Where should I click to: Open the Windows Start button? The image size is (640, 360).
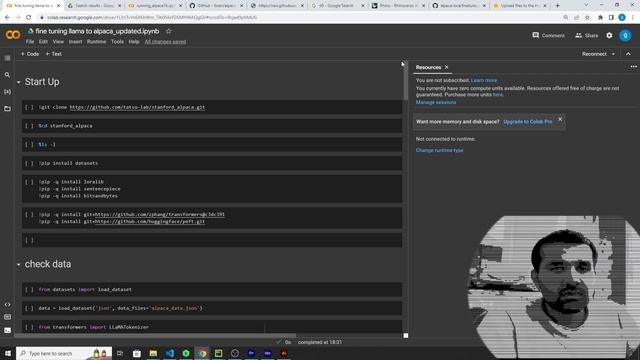pyautogui.click(x=8, y=353)
